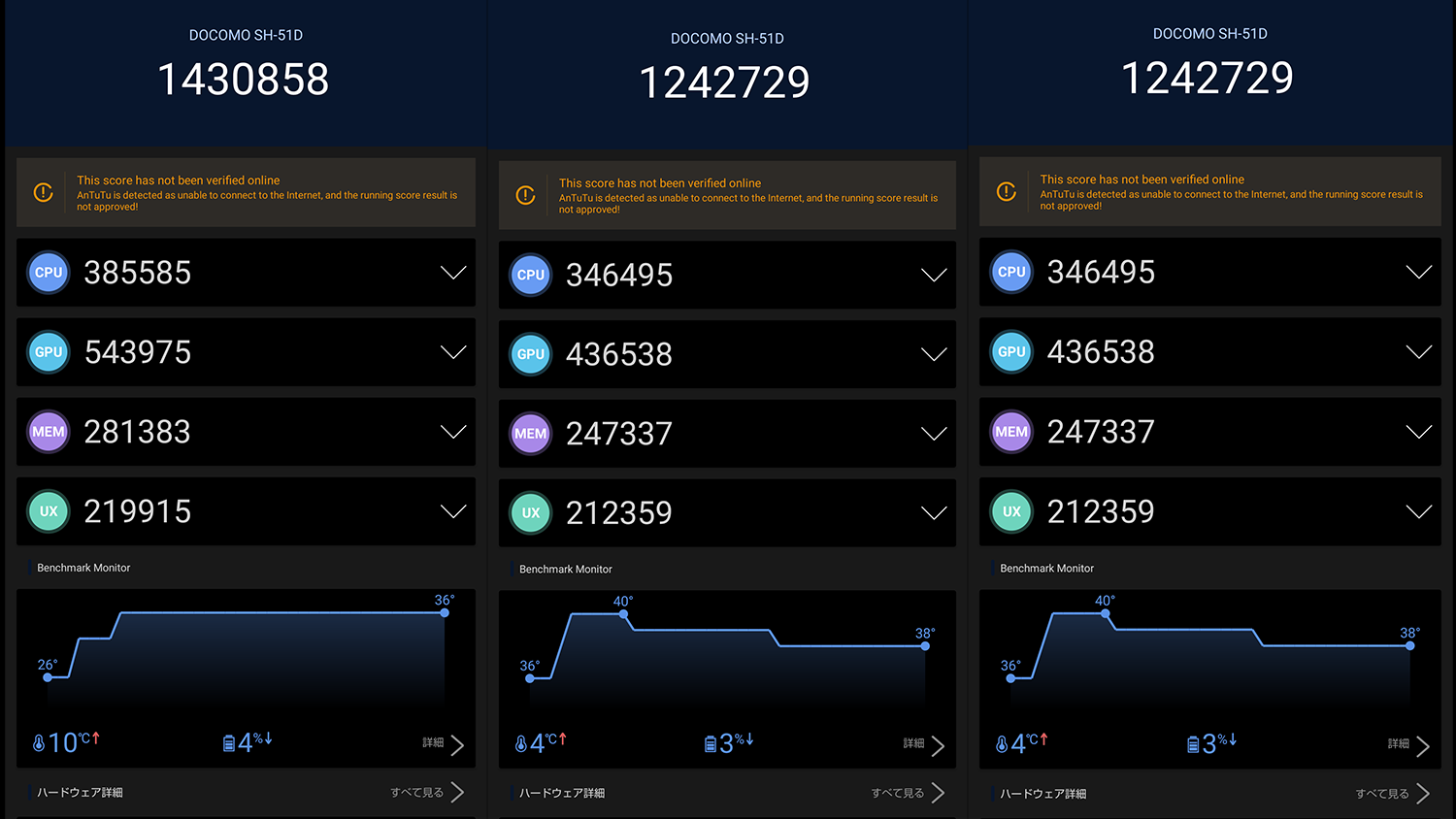Click the battery icon showing 4% drop
The height and width of the screenshot is (819, 1456).
(x=229, y=743)
